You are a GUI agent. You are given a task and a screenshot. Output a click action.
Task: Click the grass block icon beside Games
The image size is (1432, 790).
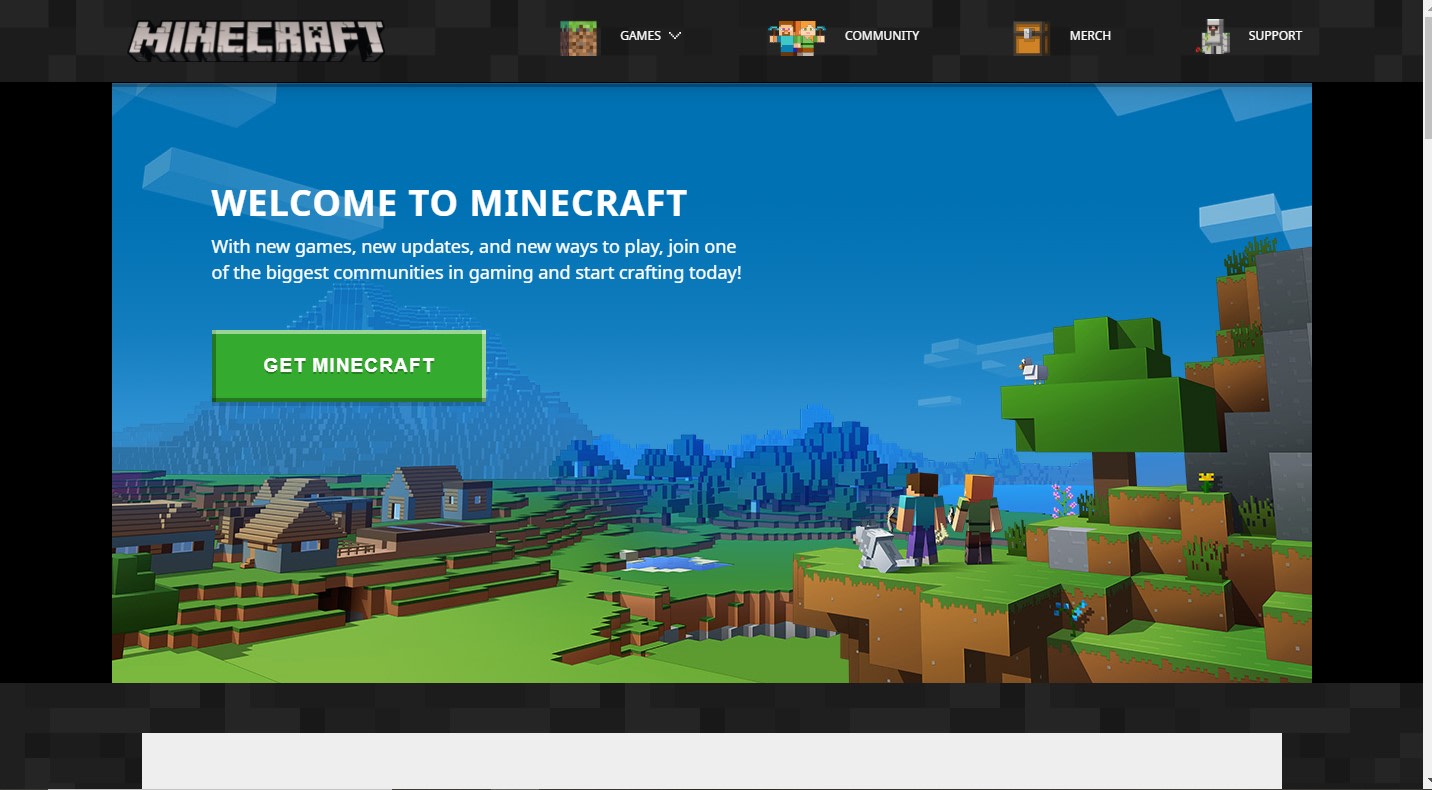pos(578,37)
